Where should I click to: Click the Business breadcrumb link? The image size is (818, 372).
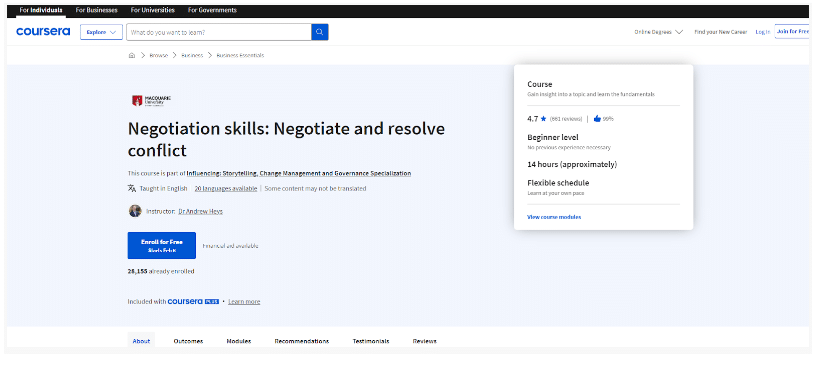192,55
